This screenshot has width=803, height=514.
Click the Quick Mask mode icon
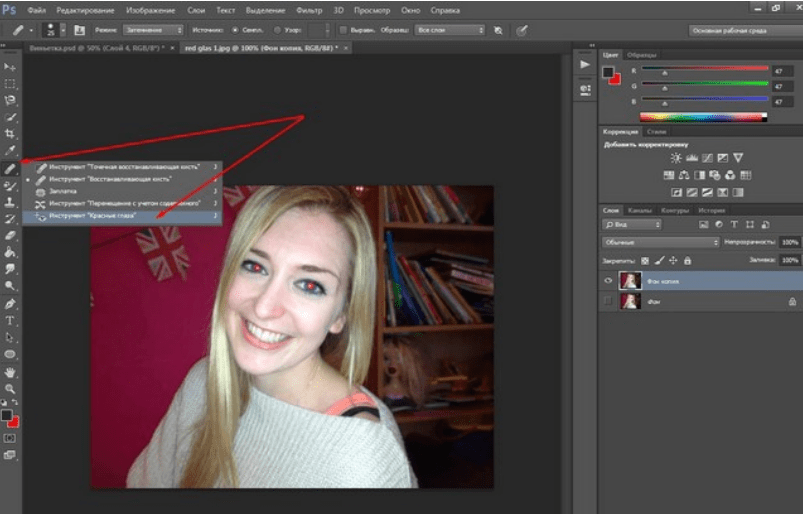[x=10, y=437]
